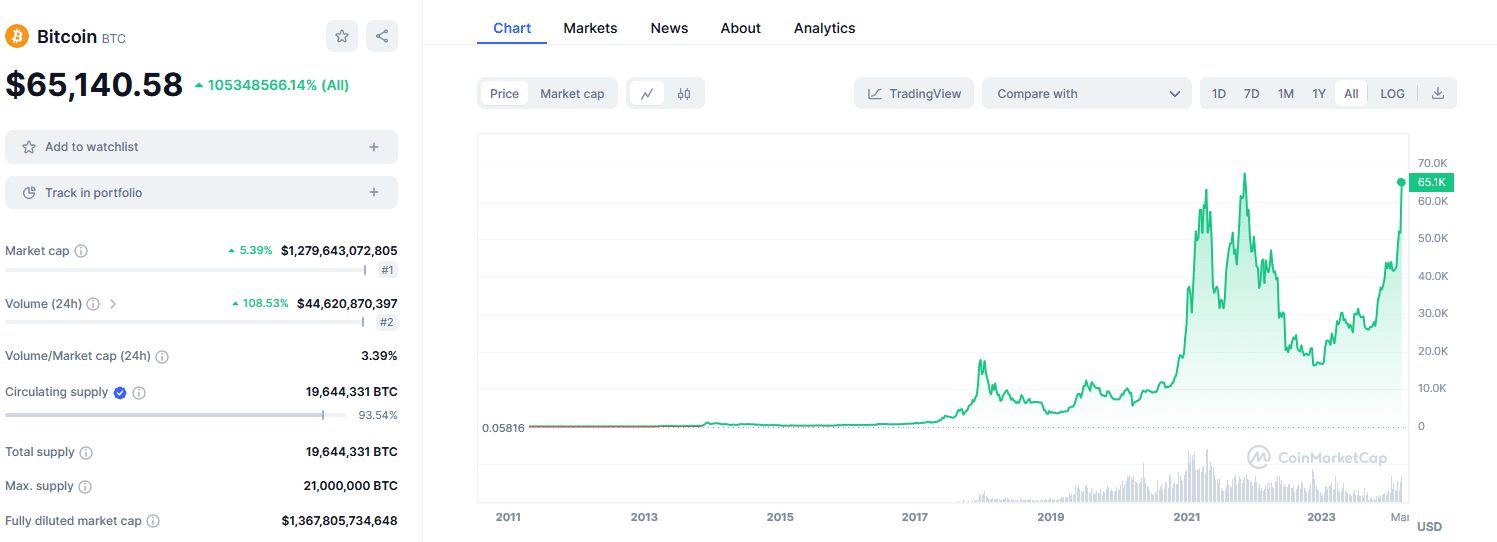
Task: Open the Chart tab
Action: tap(512, 28)
